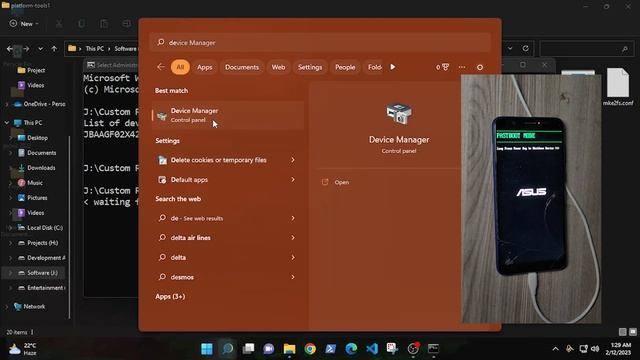Open Task View from taskbar
This screenshot has width=640, height=360.
248,349
